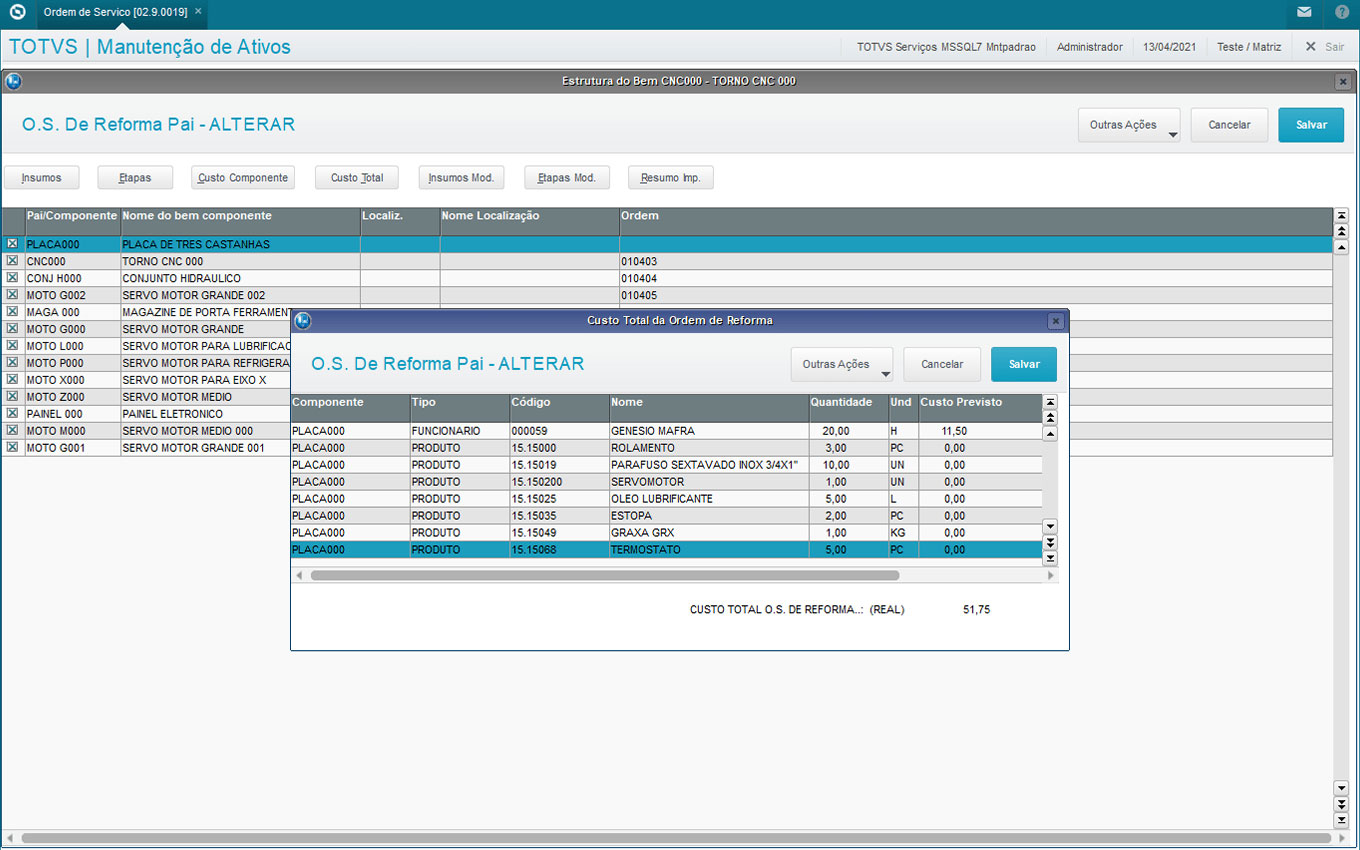Open the help question mark icon
Viewport: 1360px width, 850px height.
pyautogui.click(x=1342, y=13)
